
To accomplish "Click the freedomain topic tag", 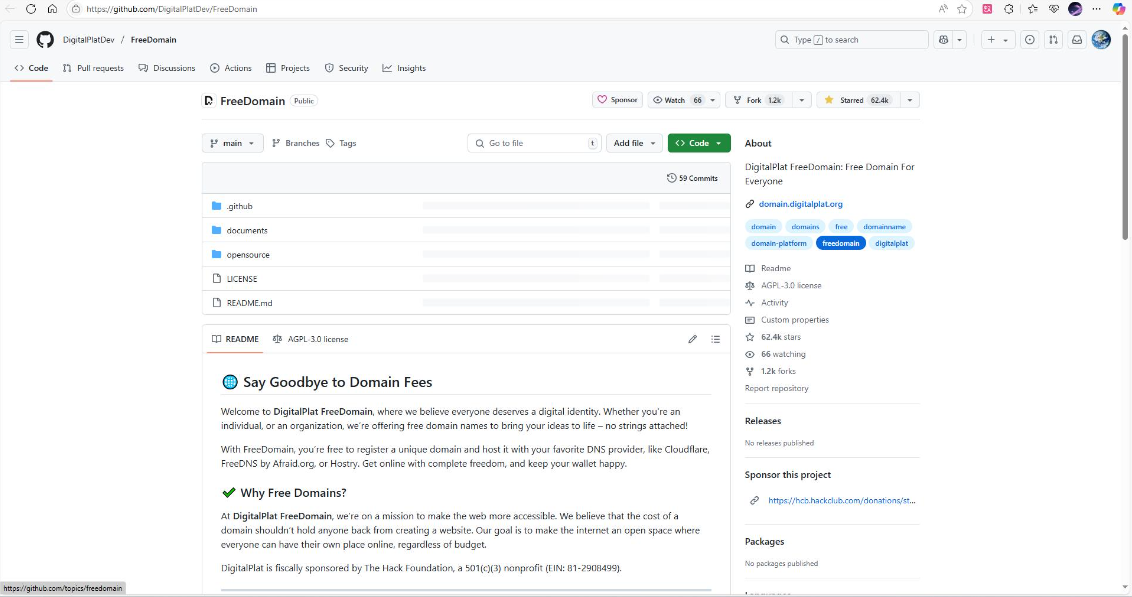I will click(840, 243).
